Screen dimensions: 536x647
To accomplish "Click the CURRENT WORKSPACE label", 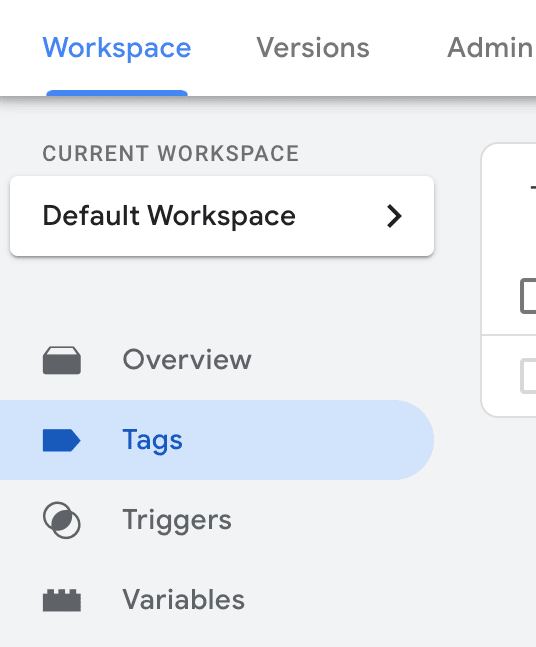I will [x=171, y=153].
